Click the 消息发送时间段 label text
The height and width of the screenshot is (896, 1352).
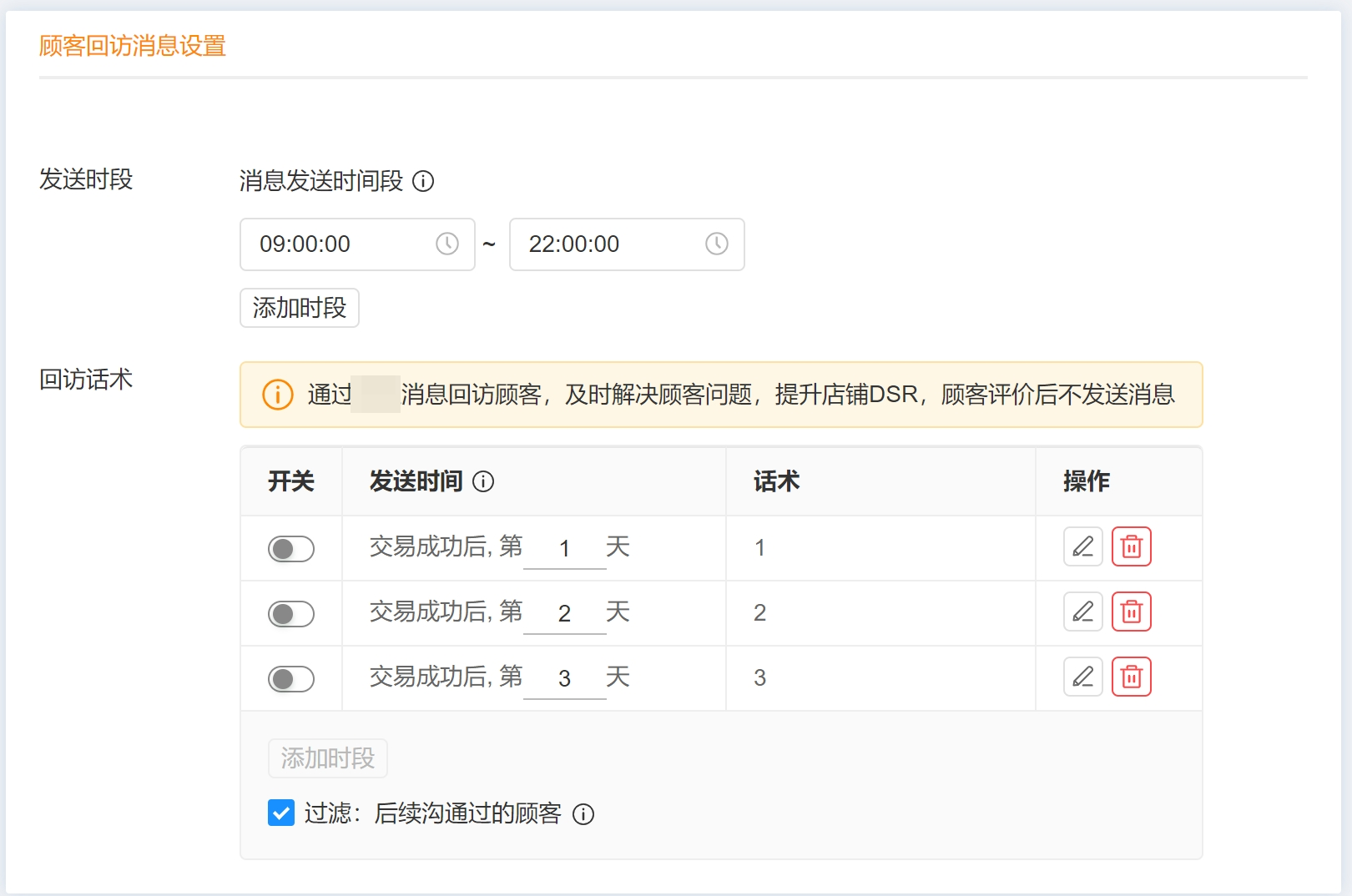click(x=321, y=181)
